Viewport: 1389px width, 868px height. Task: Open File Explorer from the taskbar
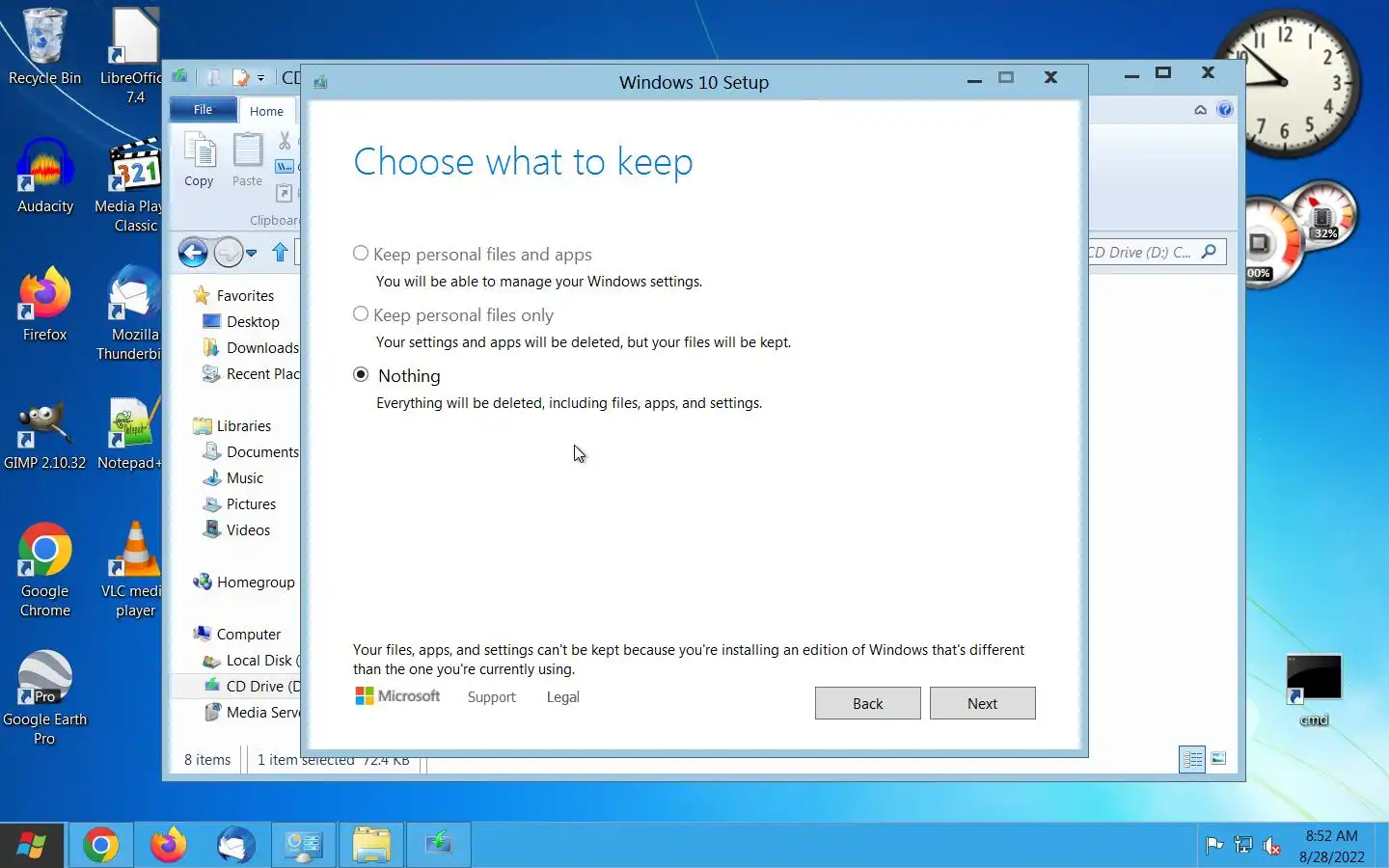click(370, 845)
